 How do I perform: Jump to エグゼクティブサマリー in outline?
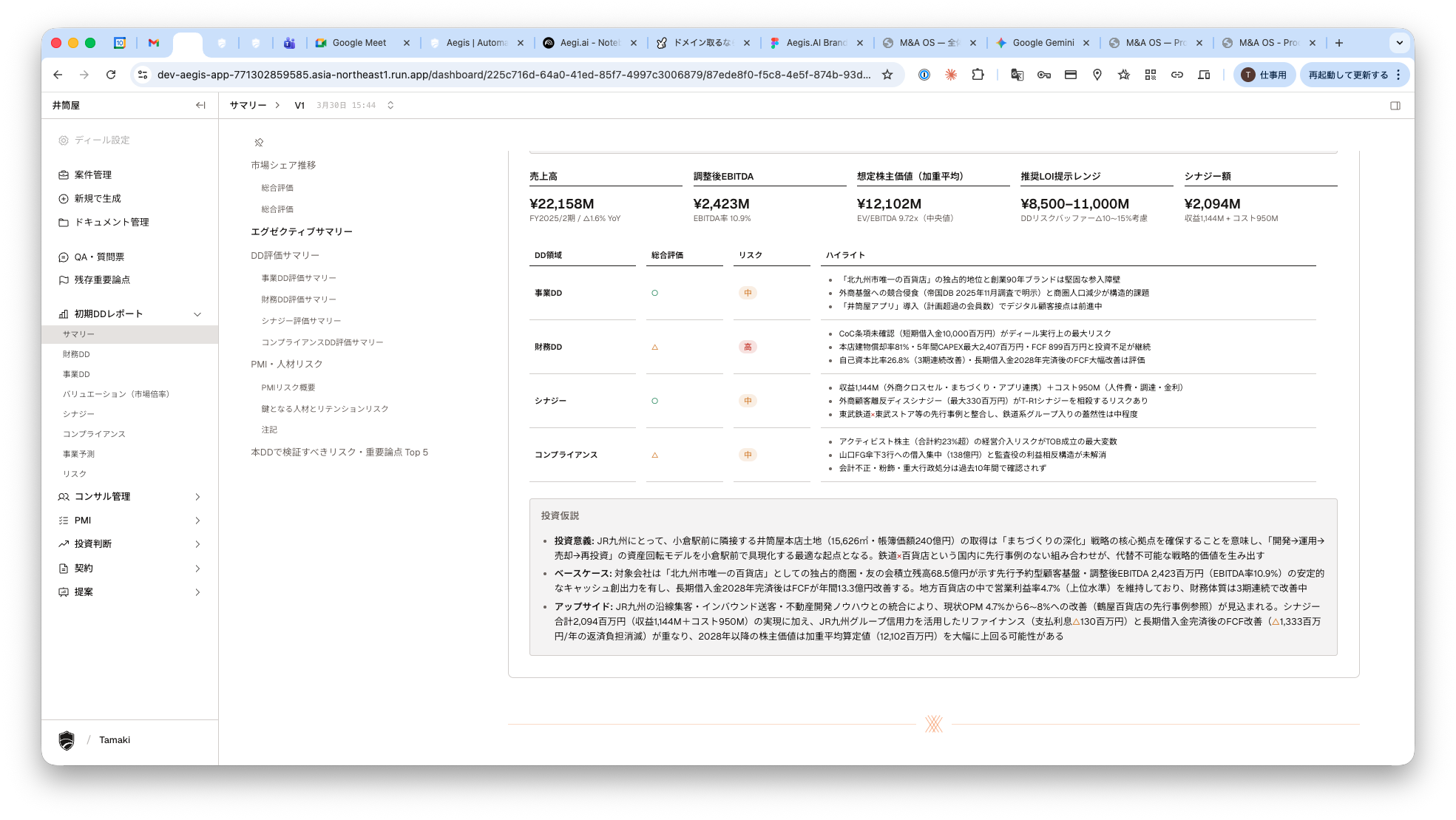301,232
